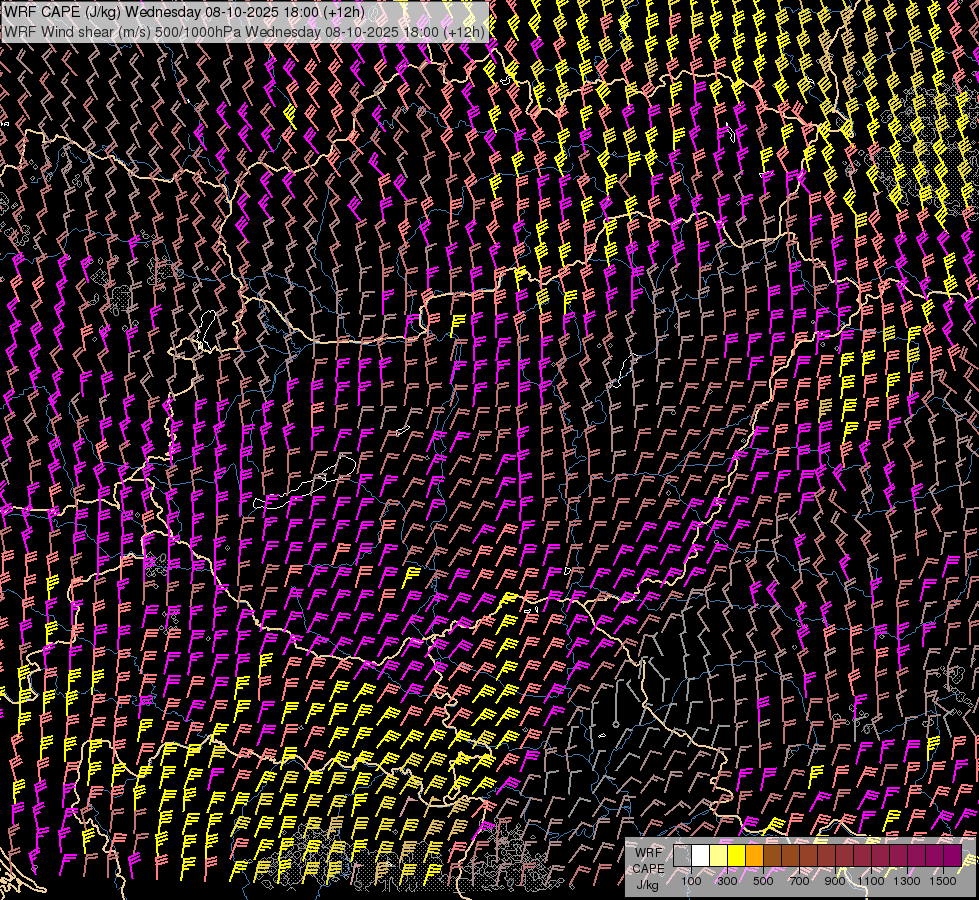Click the gray swatch in the CAPE legend
Viewport: 979px width, 900px height.
click(x=682, y=856)
